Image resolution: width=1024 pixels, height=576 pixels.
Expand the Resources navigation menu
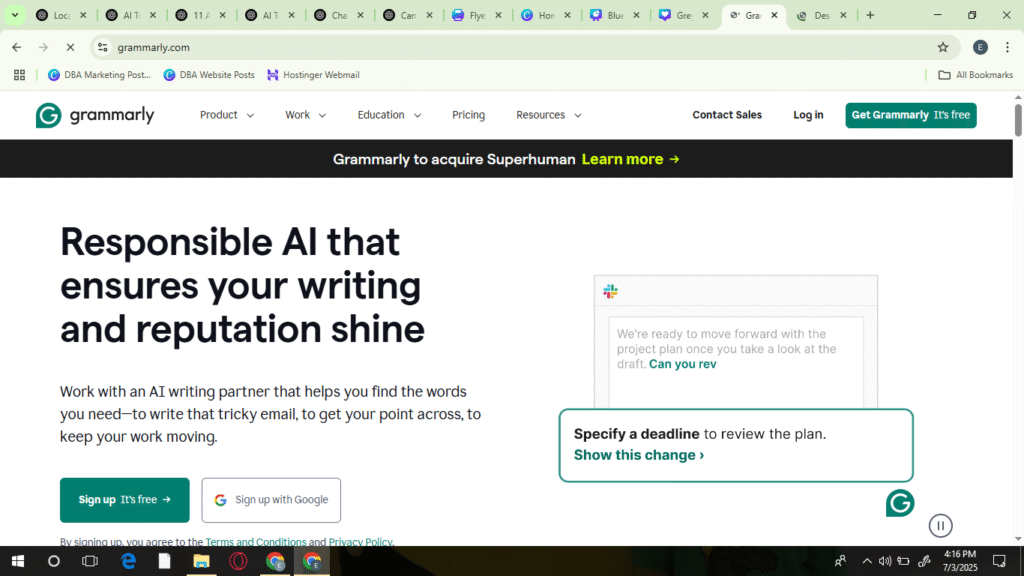pos(549,115)
